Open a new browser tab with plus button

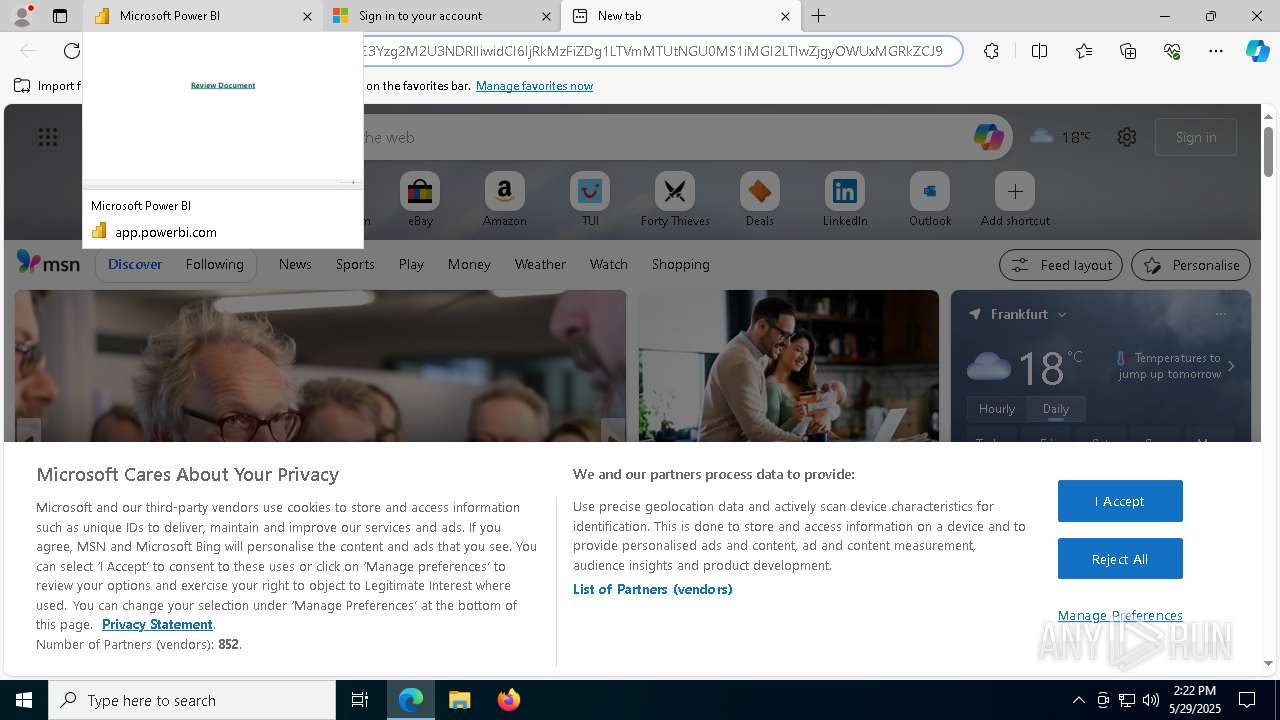(x=818, y=16)
